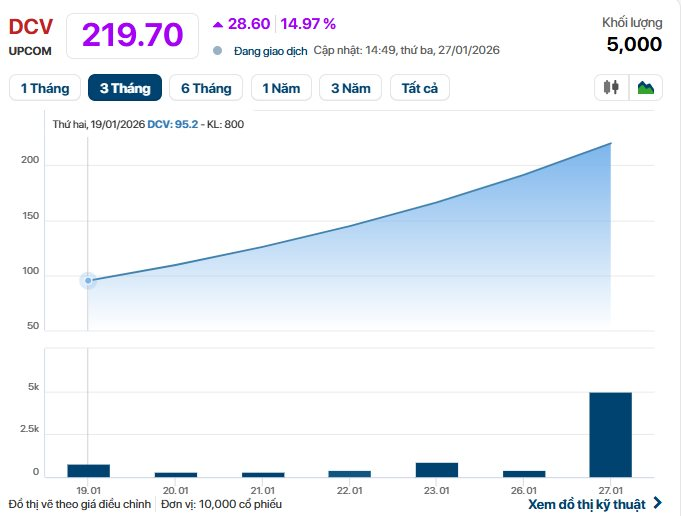Select the 6 Tháng time range
The height and width of the screenshot is (516, 681).
pyautogui.click(x=206, y=88)
